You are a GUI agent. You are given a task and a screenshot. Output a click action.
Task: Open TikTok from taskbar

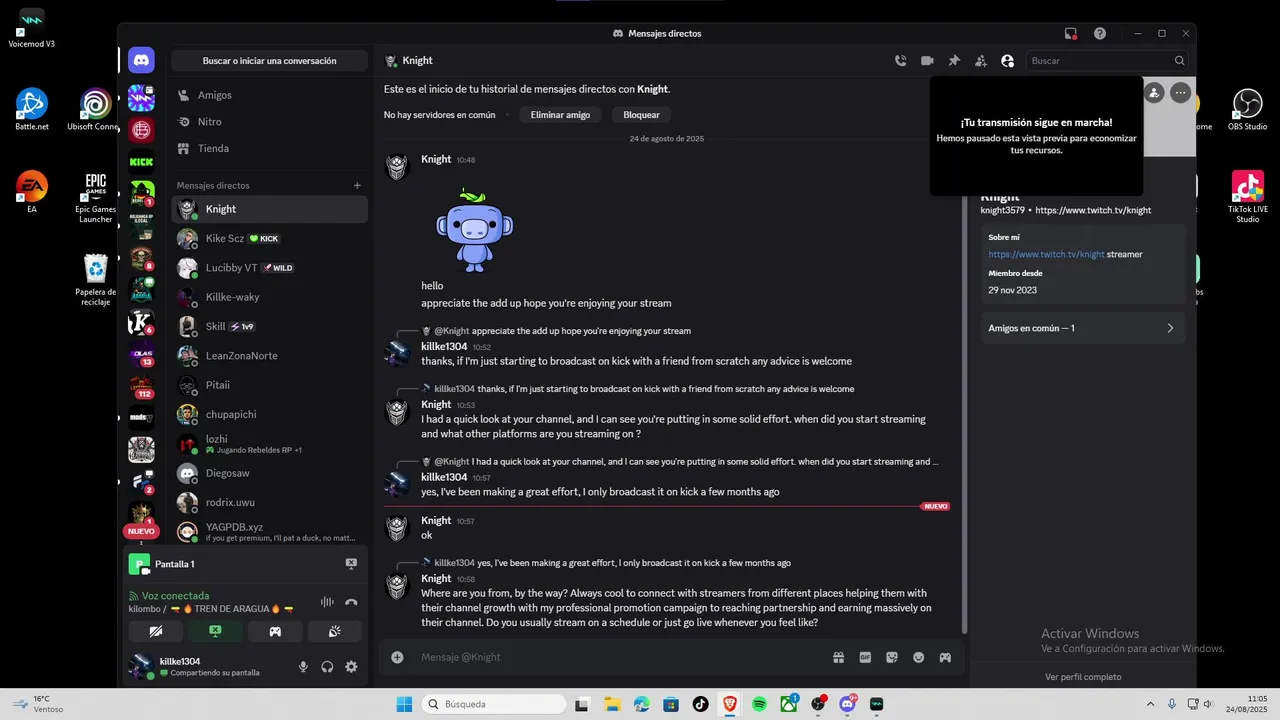click(700, 704)
